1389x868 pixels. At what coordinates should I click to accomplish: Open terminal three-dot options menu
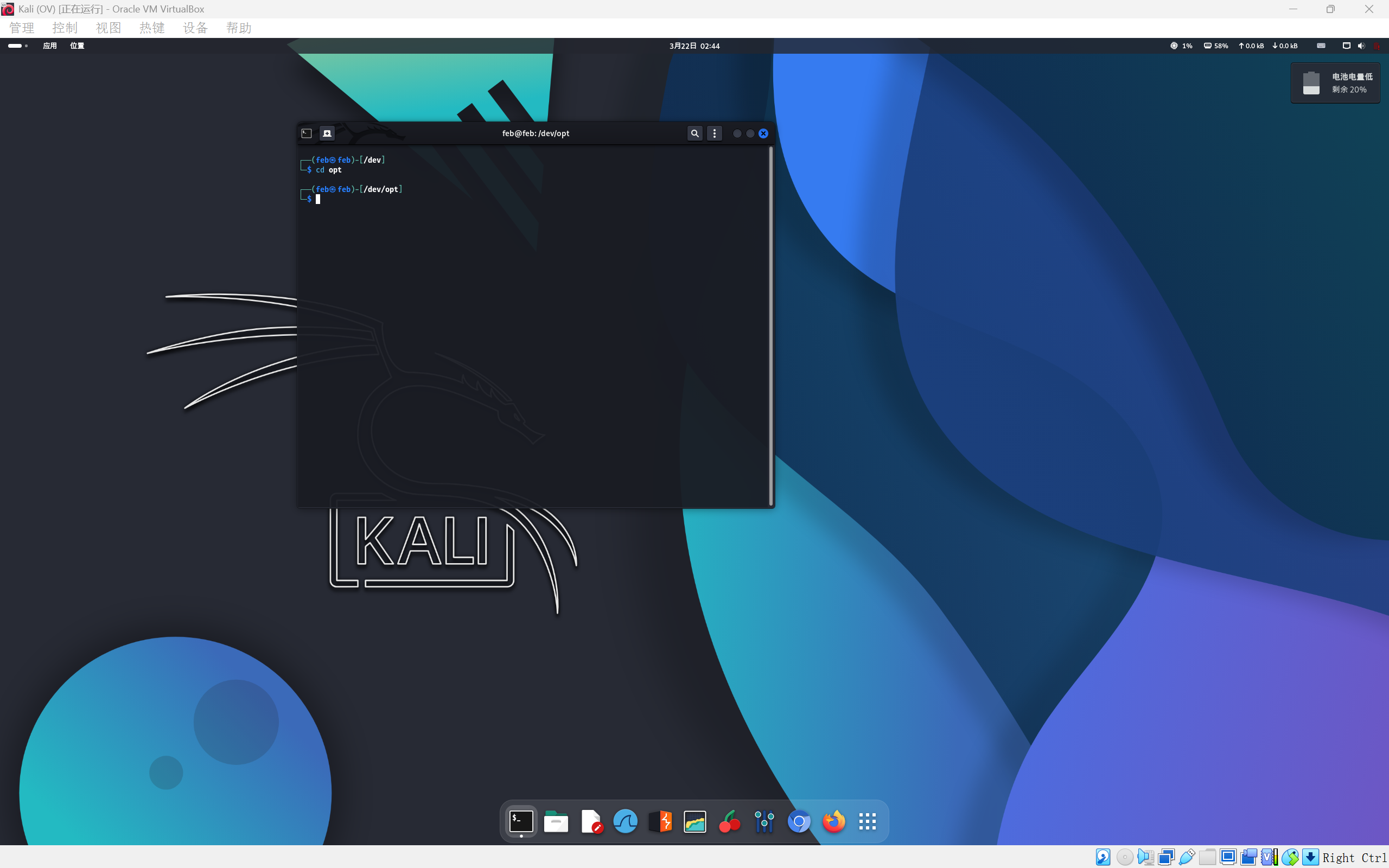(714, 133)
